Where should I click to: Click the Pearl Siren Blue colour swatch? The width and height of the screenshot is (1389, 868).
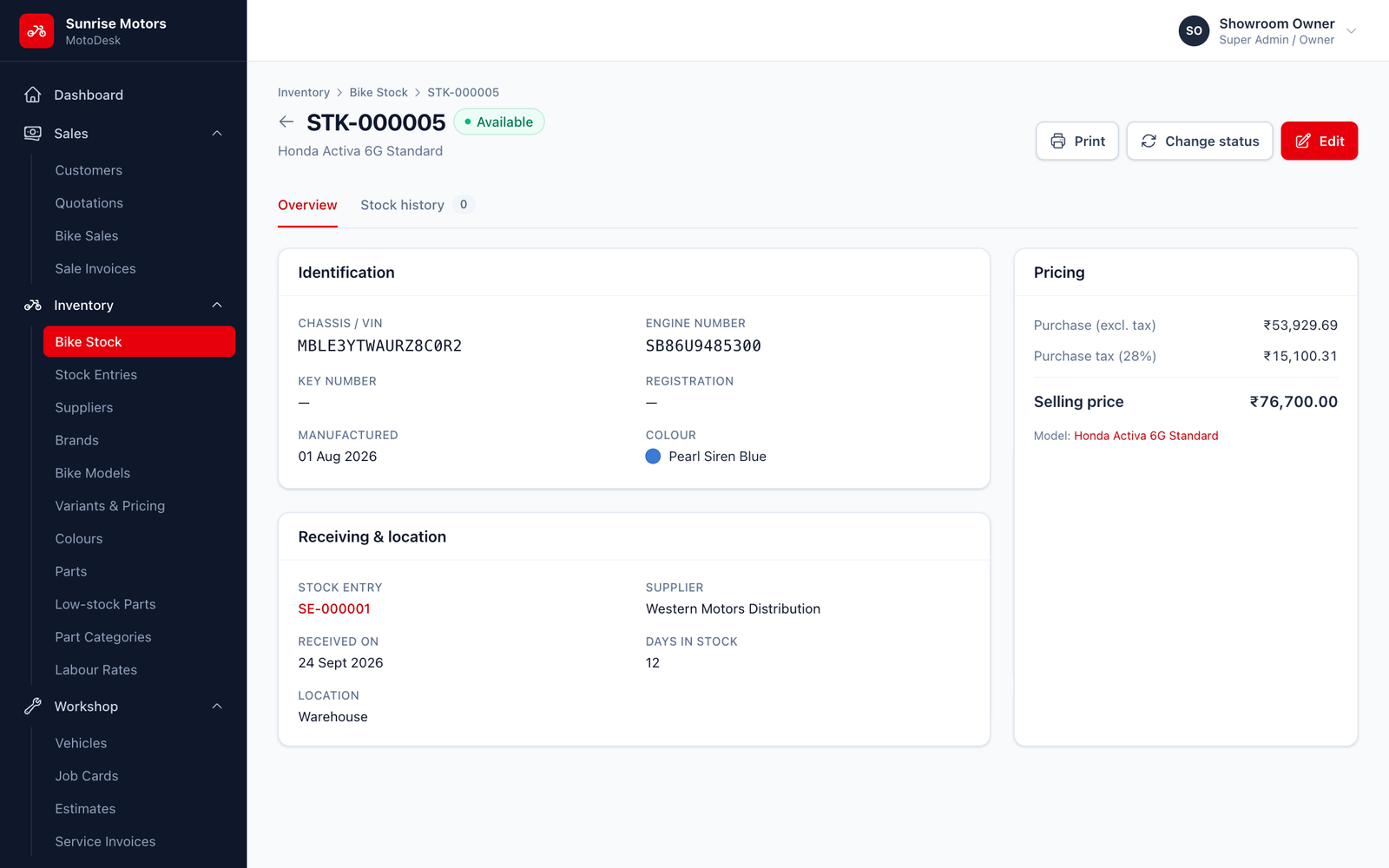(653, 457)
